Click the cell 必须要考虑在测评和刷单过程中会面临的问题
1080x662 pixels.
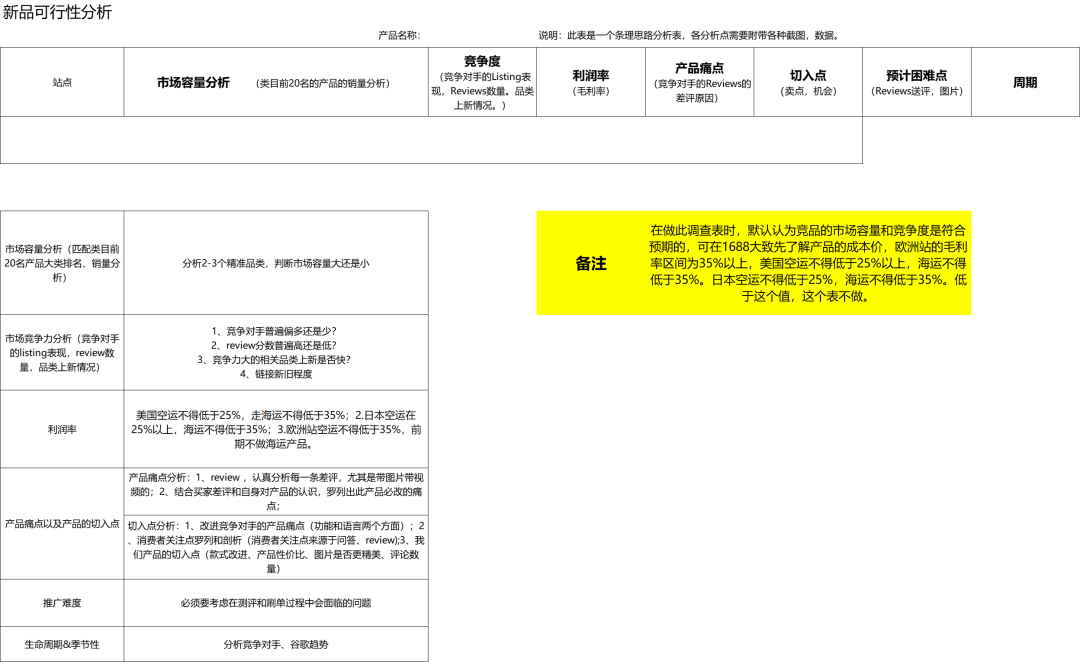276,603
